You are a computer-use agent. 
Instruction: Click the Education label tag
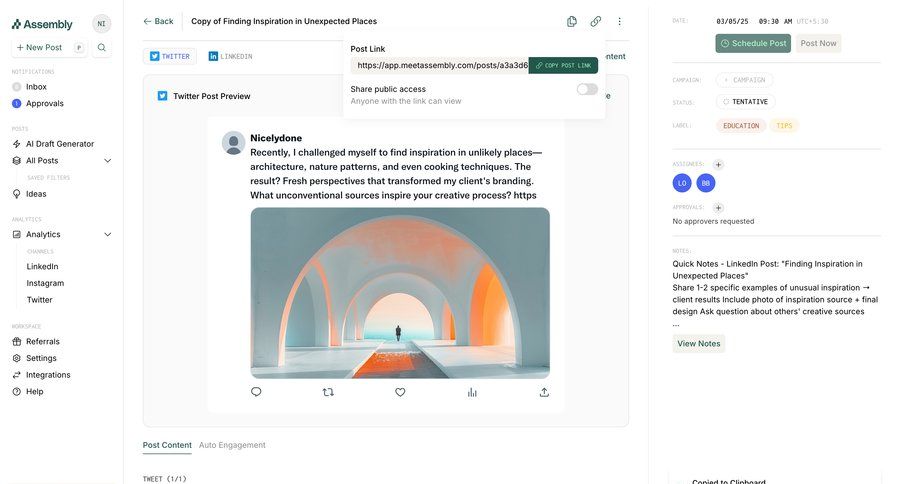coord(741,126)
